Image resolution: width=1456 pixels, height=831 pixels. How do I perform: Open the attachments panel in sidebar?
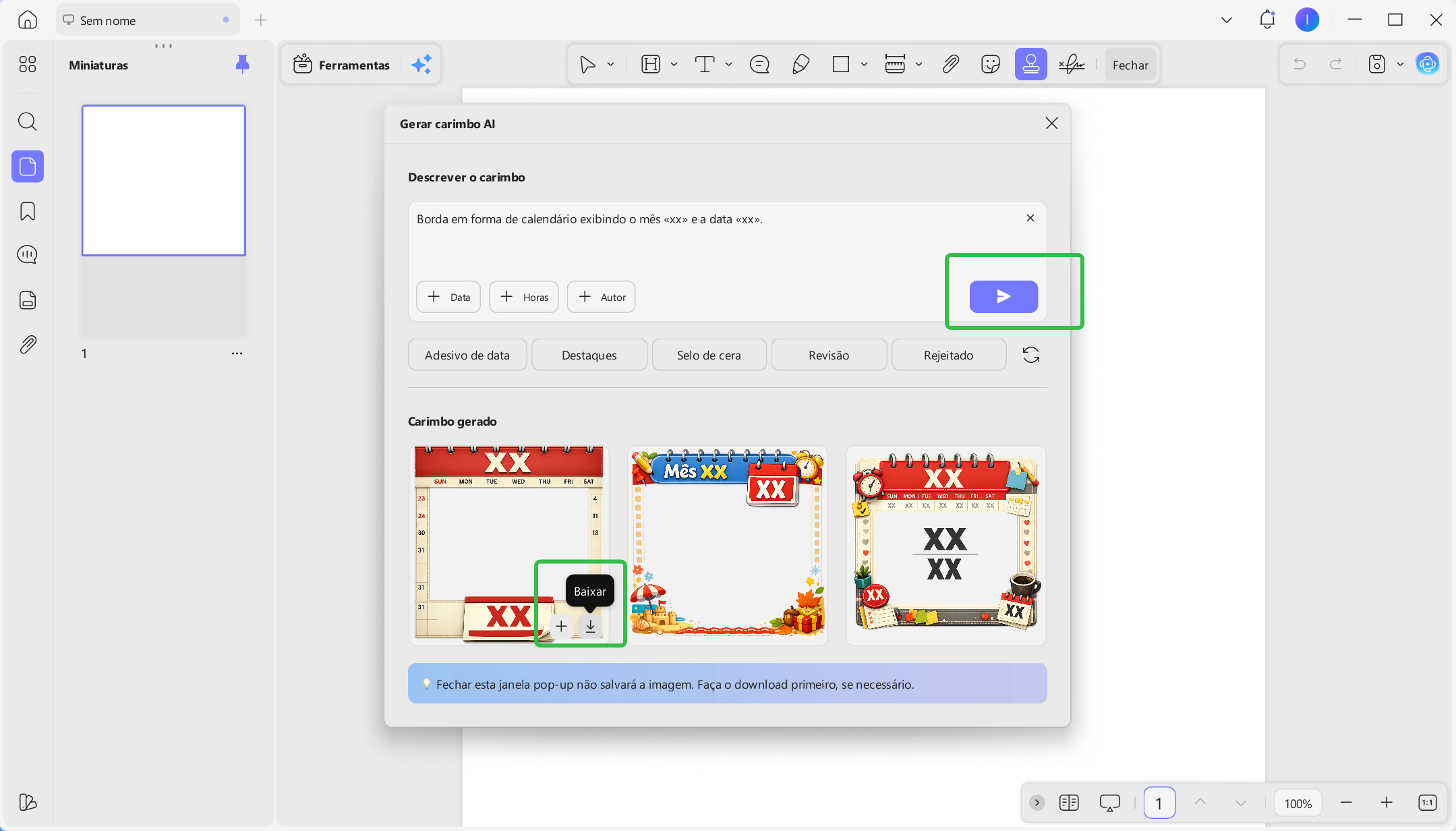point(28,345)
